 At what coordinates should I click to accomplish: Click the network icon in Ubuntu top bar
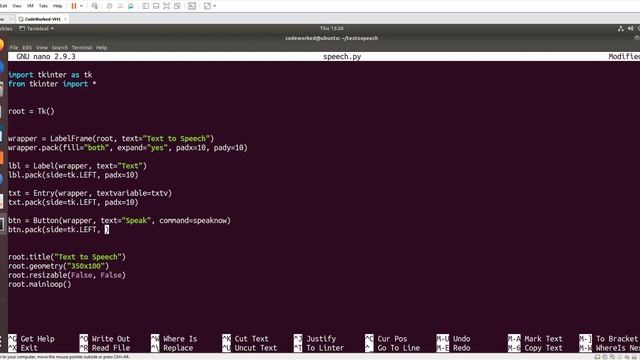620,29
